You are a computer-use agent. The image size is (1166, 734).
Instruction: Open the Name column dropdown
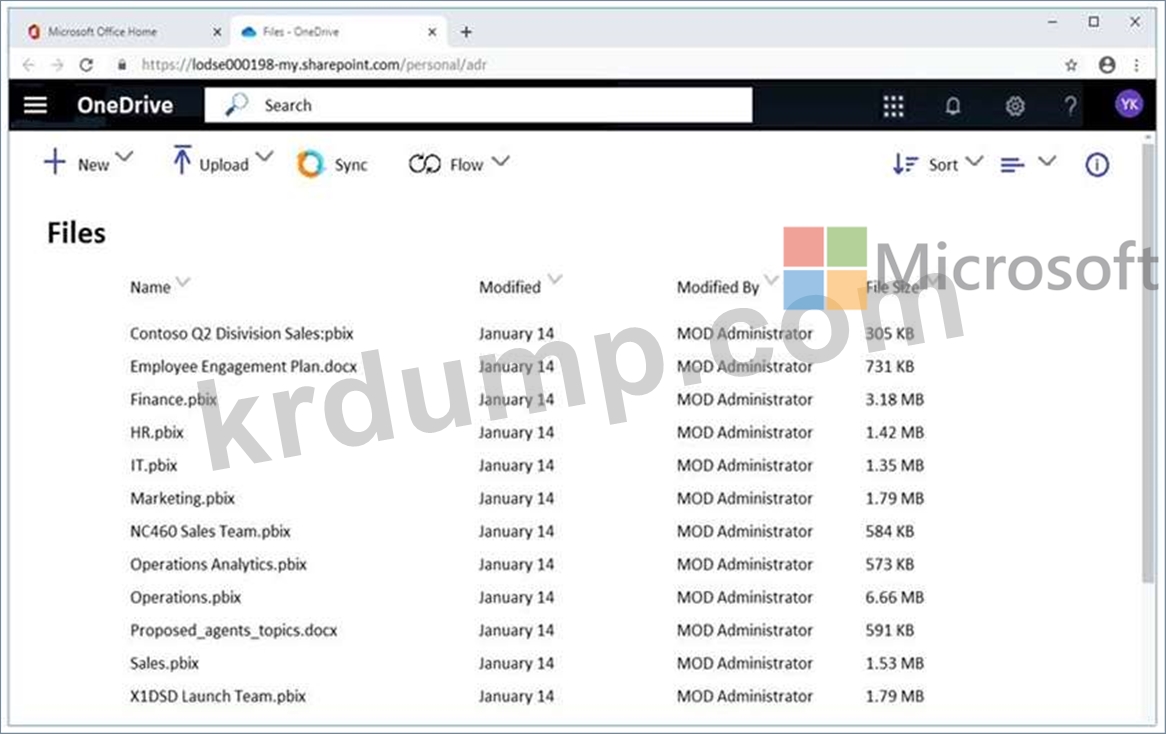[x=184, y=281]
